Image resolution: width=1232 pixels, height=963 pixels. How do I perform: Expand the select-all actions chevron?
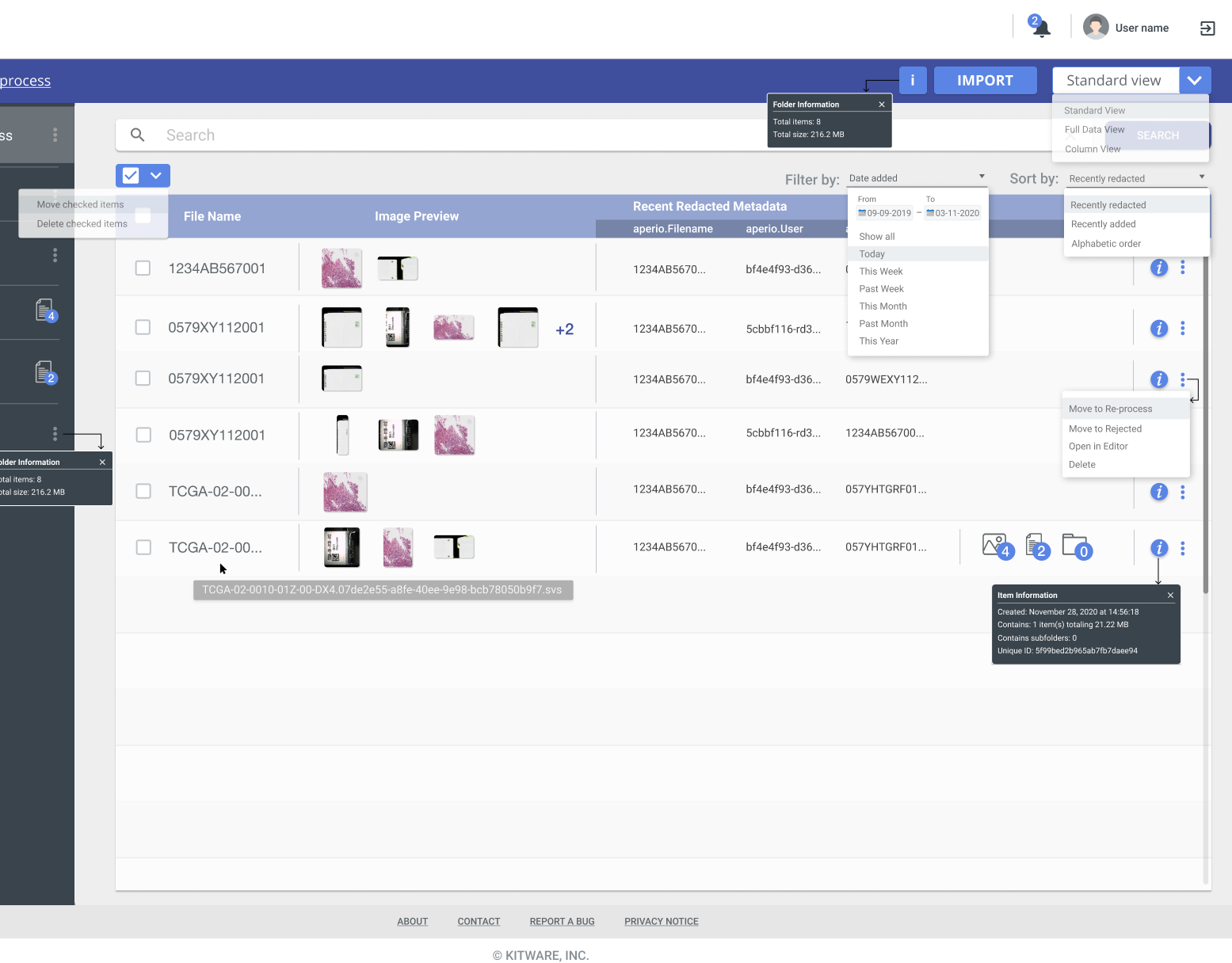click(x=156, y=176)
